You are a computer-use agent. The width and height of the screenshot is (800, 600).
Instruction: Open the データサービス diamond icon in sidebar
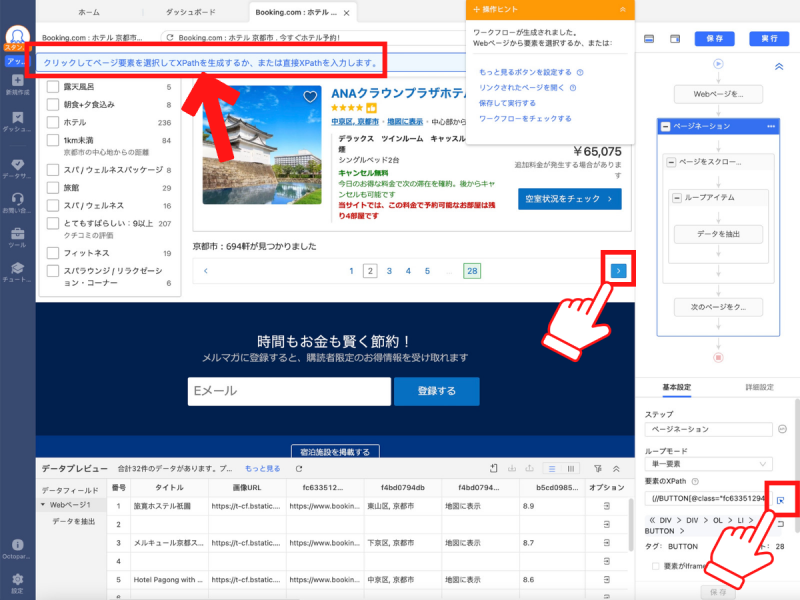[x=17, y=164]
